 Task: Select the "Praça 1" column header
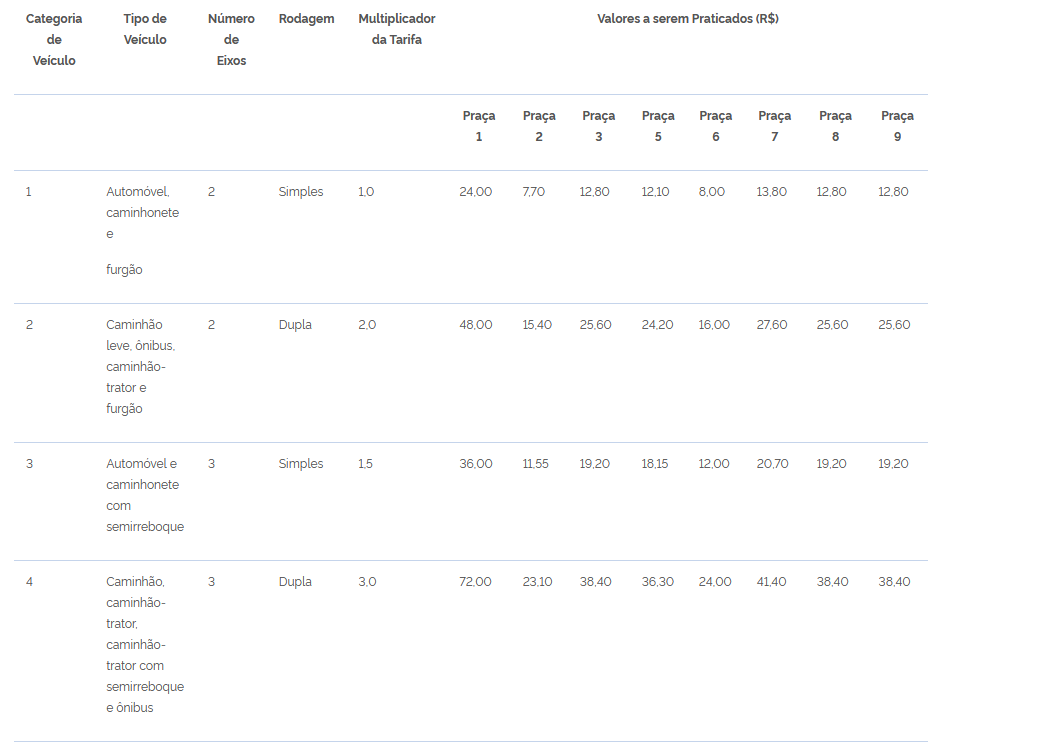click(x=478, y=126)
